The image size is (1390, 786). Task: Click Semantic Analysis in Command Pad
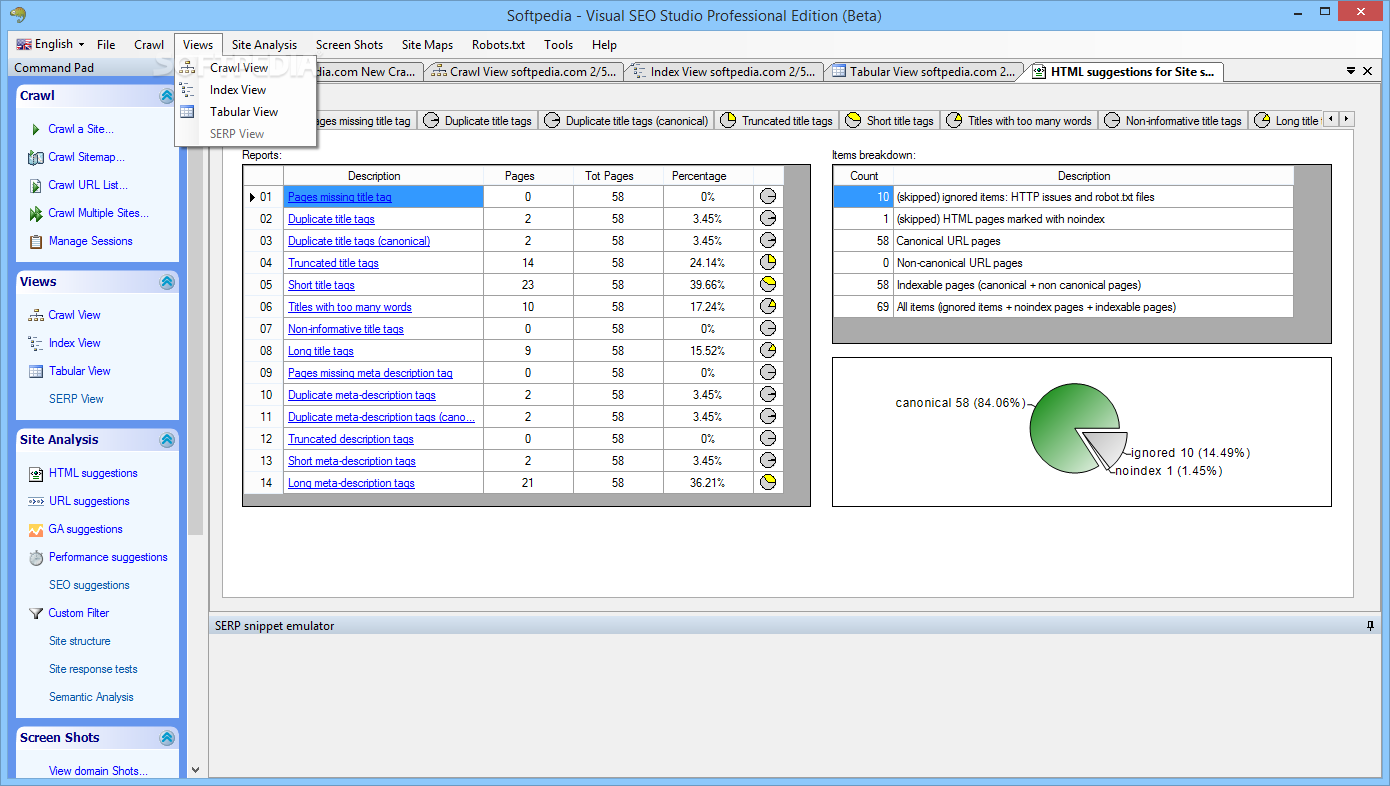(x=91, y=697)
